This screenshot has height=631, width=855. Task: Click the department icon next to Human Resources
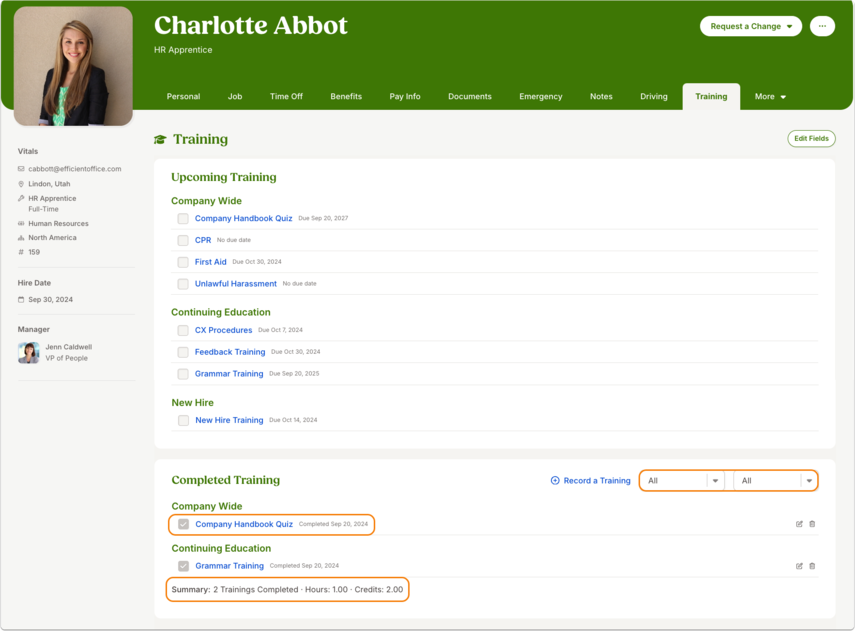tap(21, 224)
